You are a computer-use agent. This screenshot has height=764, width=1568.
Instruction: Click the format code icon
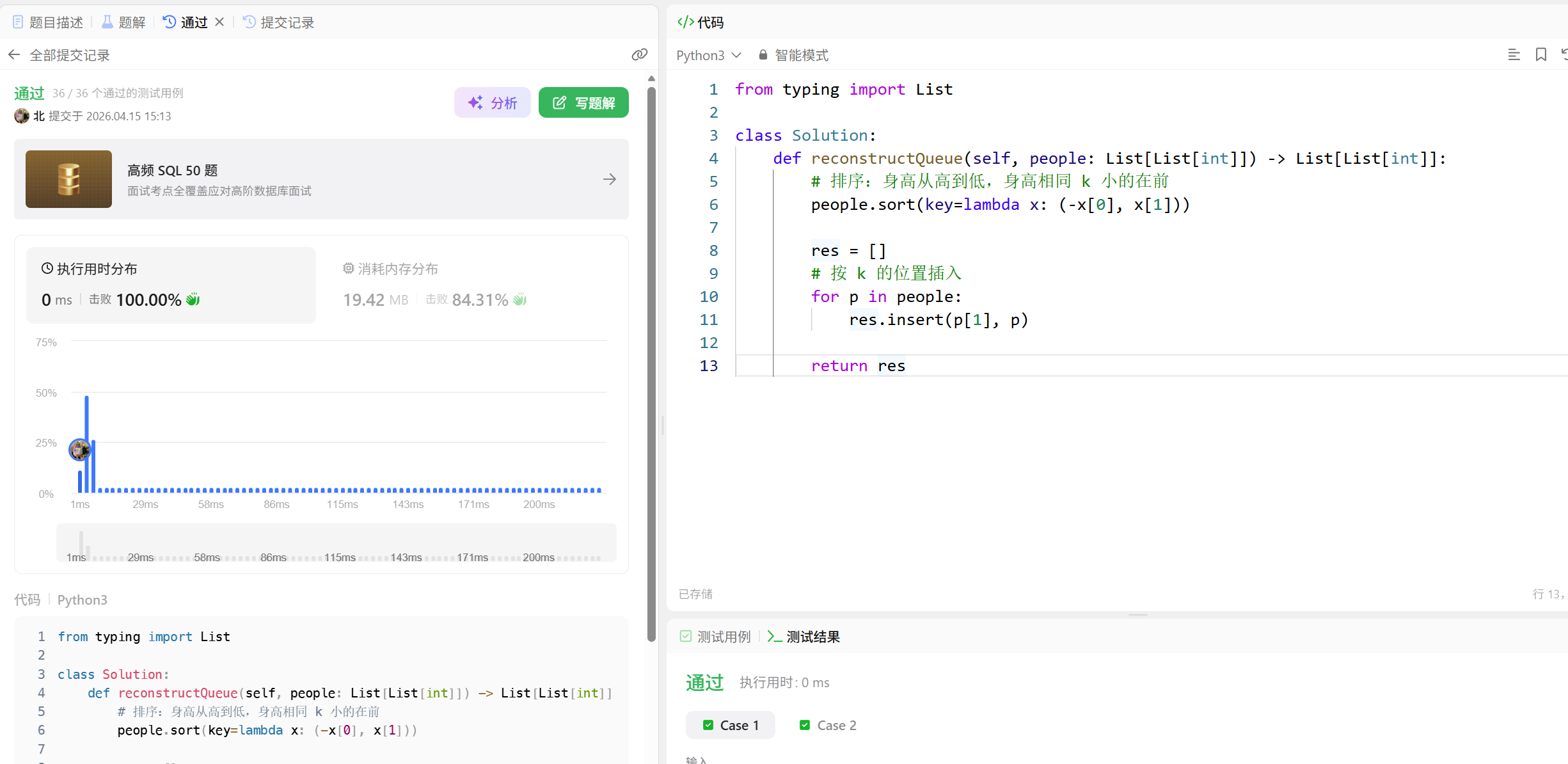click(x=1514, y=55)
